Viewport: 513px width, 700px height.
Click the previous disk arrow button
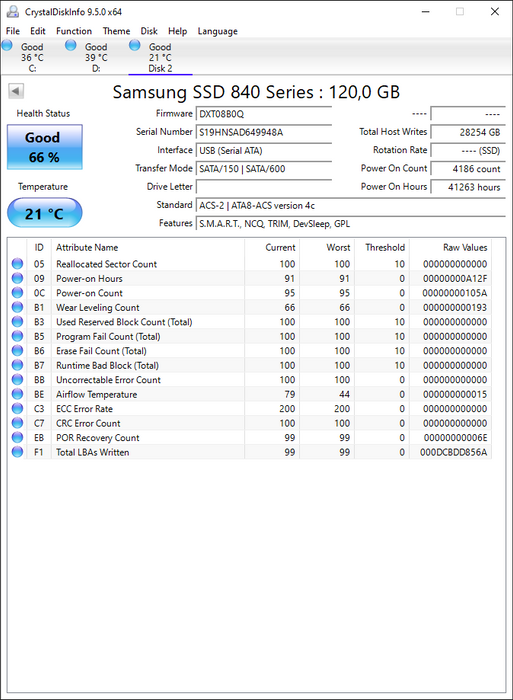coord(16,92)
